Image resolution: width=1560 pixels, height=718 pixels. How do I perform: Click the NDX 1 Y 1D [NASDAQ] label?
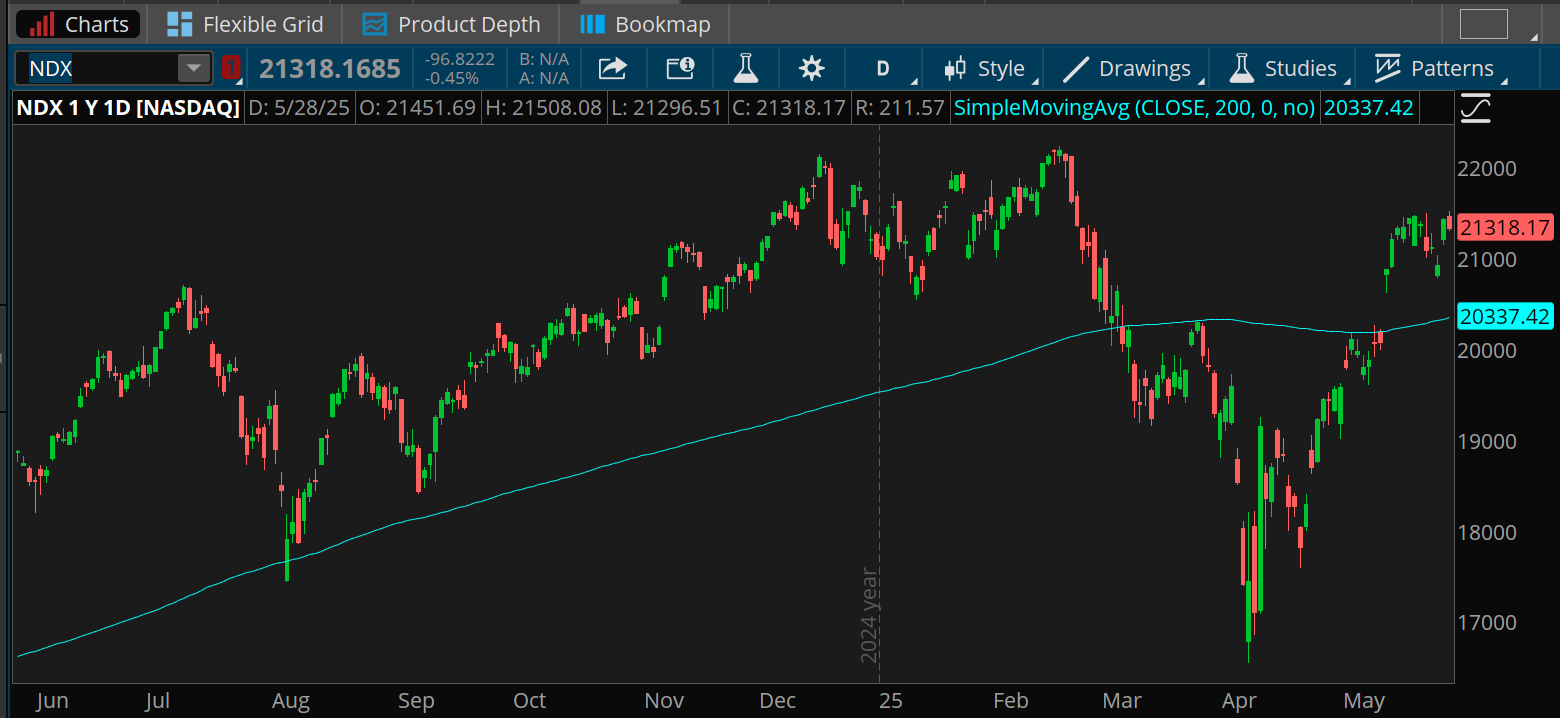127,108
